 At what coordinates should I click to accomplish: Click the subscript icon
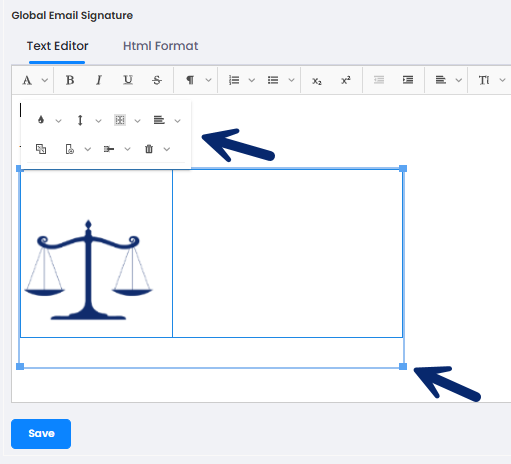click(x=317, y=80)
